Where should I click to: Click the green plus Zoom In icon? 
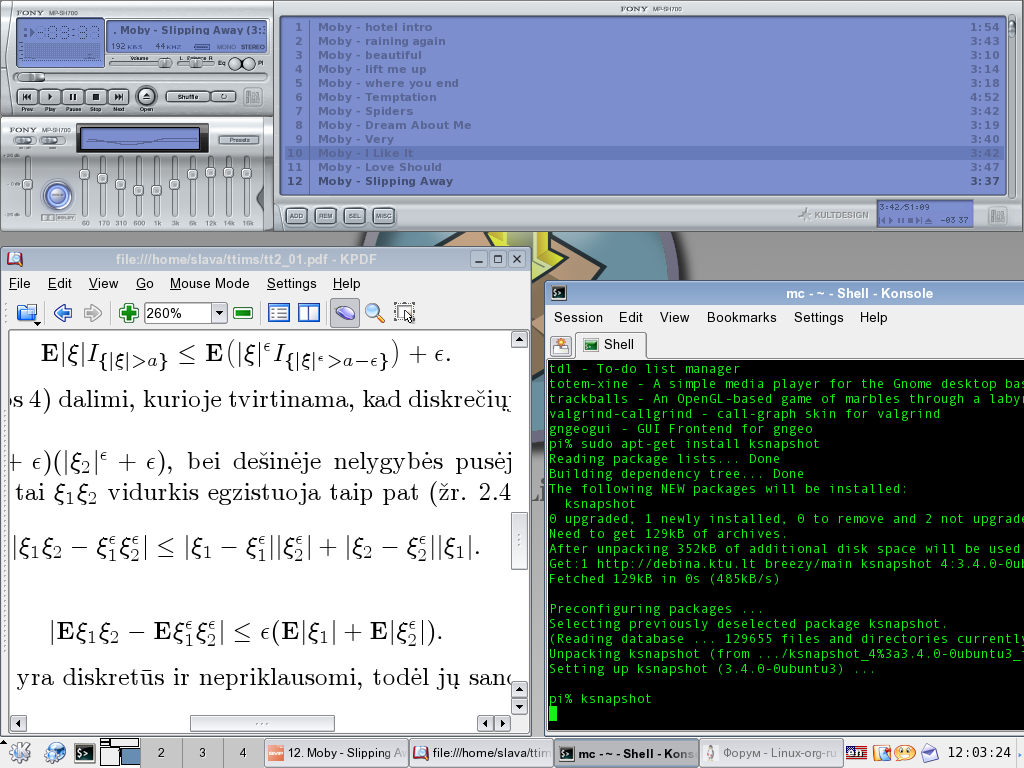click(x=129, y=313)
